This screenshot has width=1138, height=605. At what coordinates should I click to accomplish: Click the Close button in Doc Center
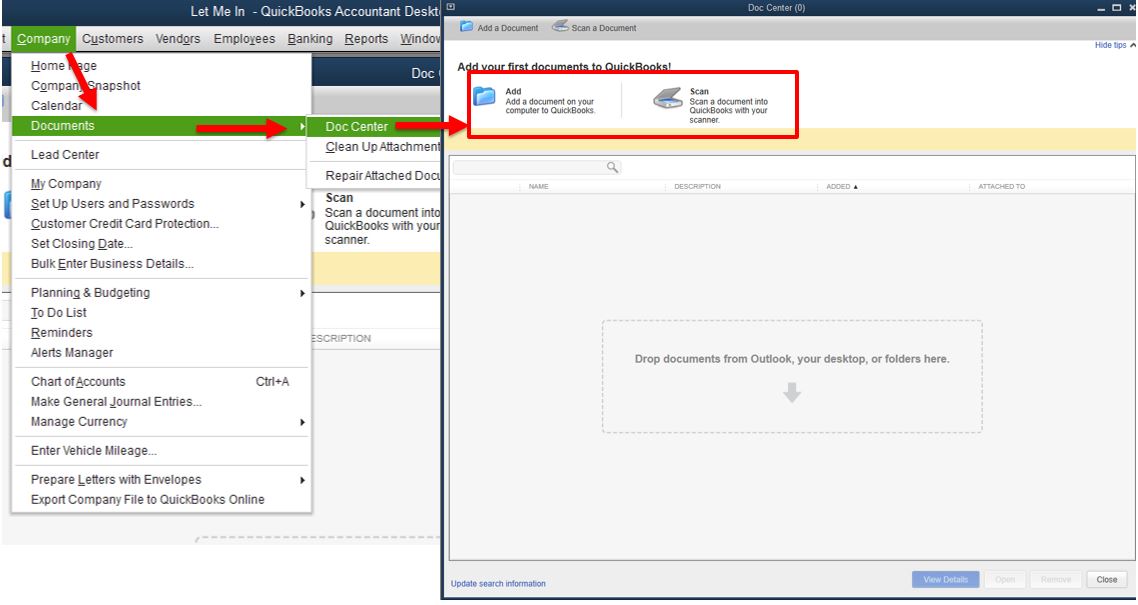[1107, 580]
